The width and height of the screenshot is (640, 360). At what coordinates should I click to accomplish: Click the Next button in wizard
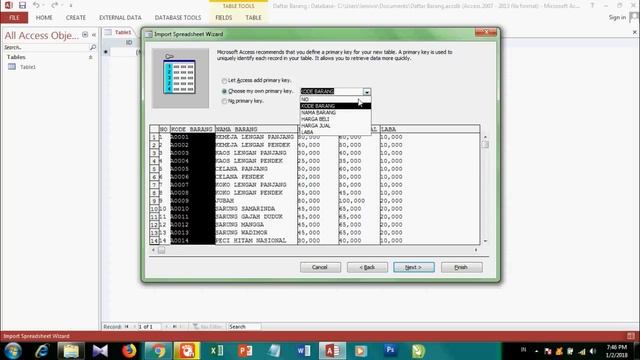pos(414,267)
